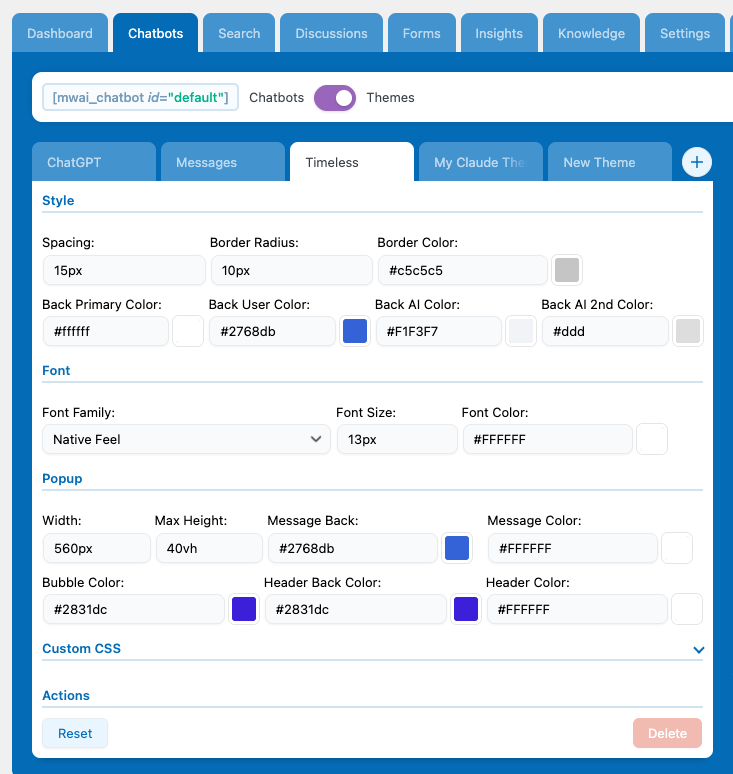The width and height of the screenshot is (733, 774).
Task: Click the Font Size input field
Action: (x=397, y=439)
